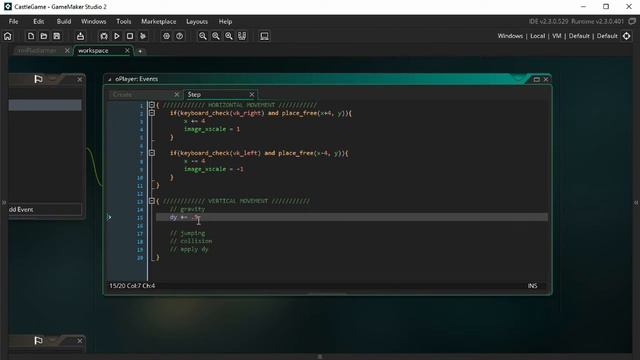
Task: Place cursor on '// gravity' comment line
Action: coord(187,209)
